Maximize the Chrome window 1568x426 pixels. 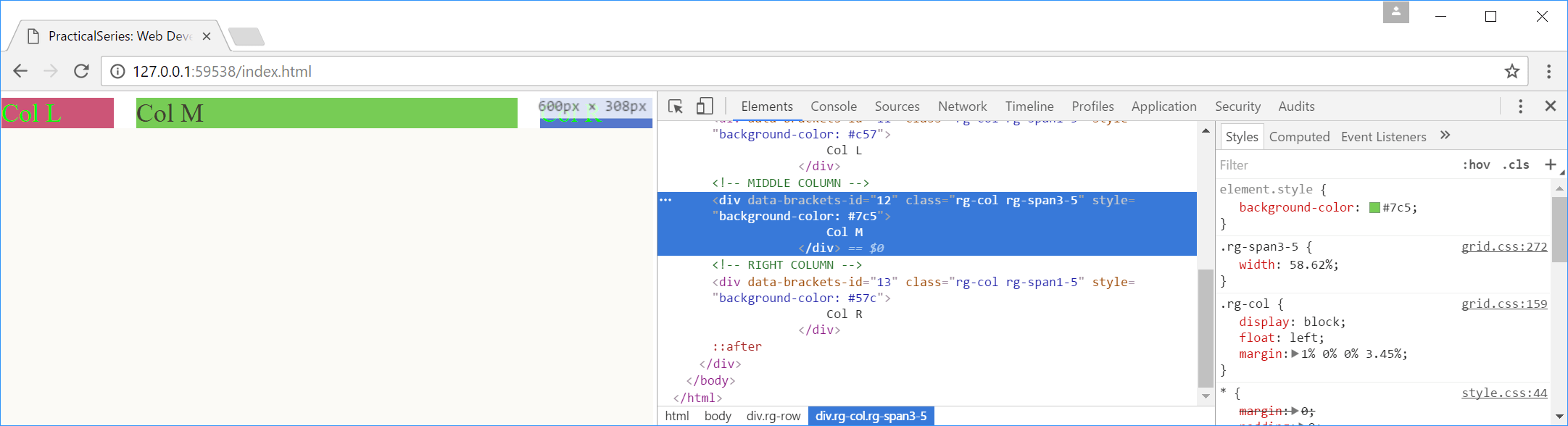[1490, 16]
